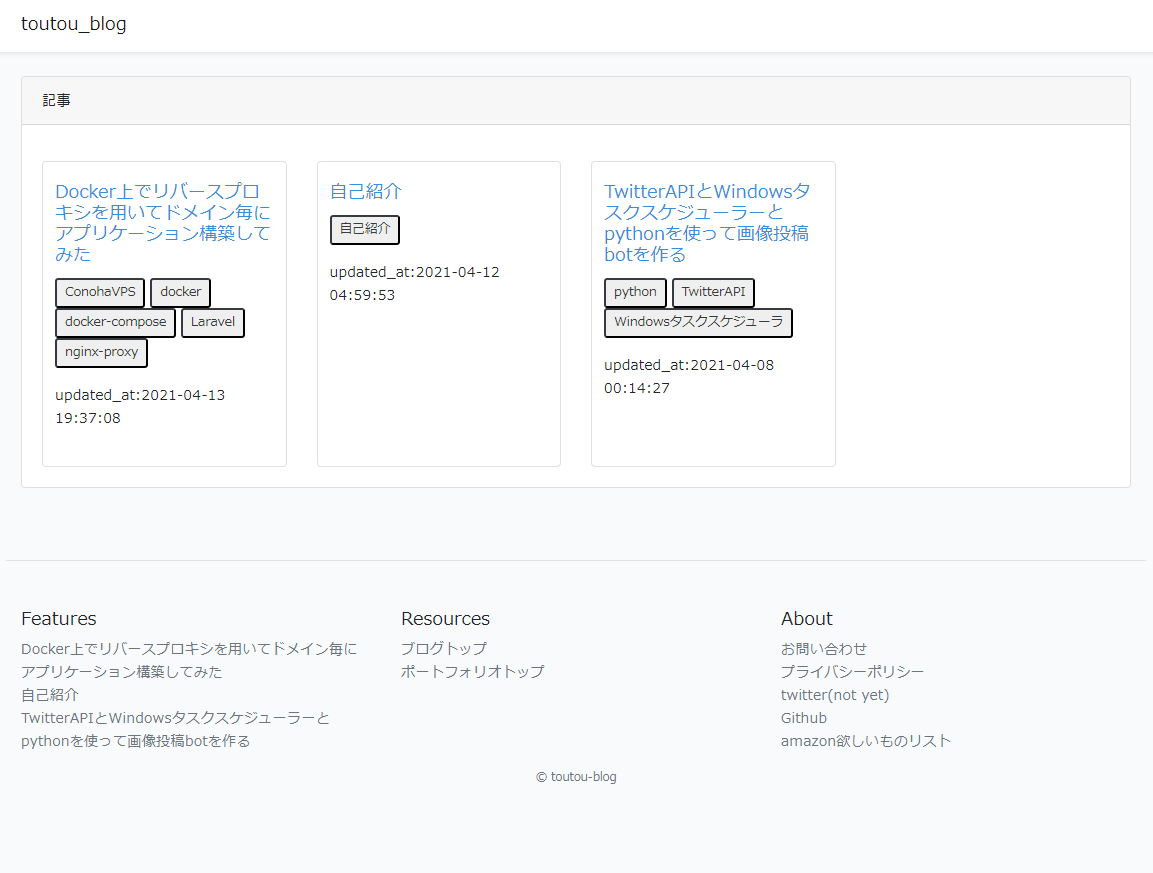
Task: Click お問い合わせ in About section
Action: coord(823,649)
